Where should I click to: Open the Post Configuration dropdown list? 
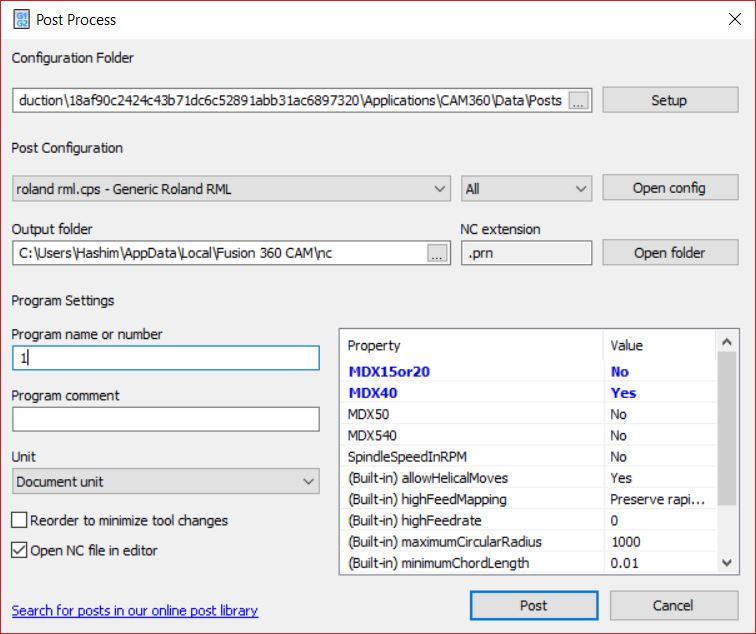(231, 189)
